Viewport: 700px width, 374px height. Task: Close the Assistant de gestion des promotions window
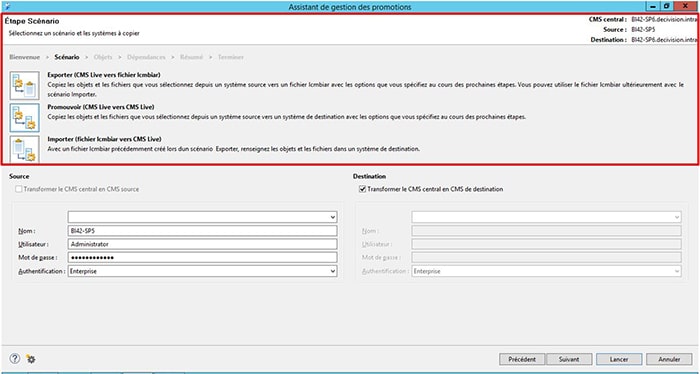pos(686,6)
